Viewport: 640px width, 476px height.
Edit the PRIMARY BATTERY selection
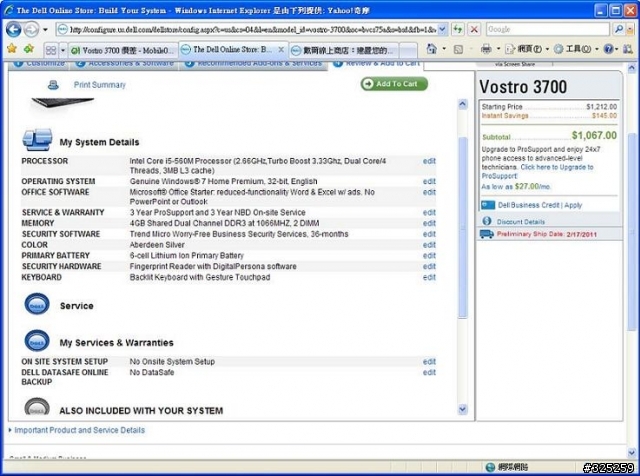[x=429, y=256]
